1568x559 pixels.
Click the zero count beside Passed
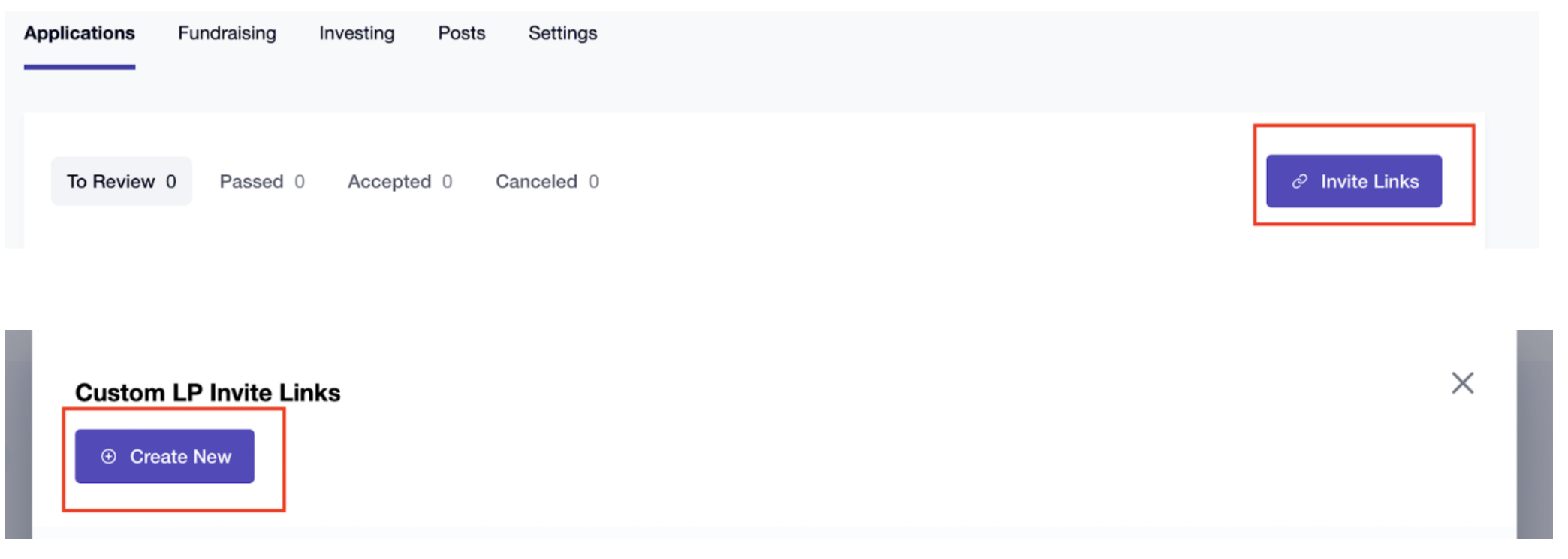coord(300,181)
